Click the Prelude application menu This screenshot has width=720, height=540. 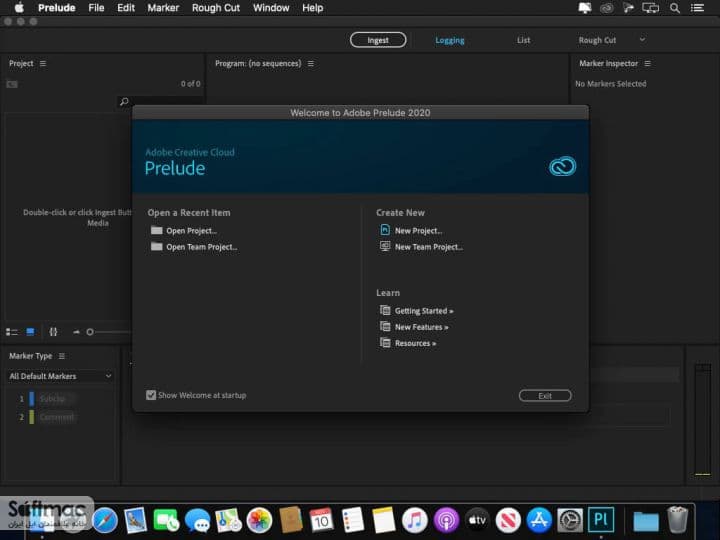coord(56,8)
